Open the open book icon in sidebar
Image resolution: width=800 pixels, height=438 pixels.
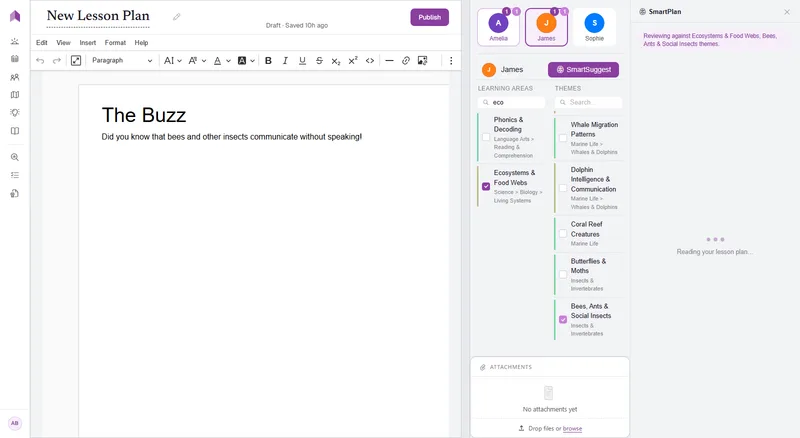pyautogui.click(x=15, y=131)
